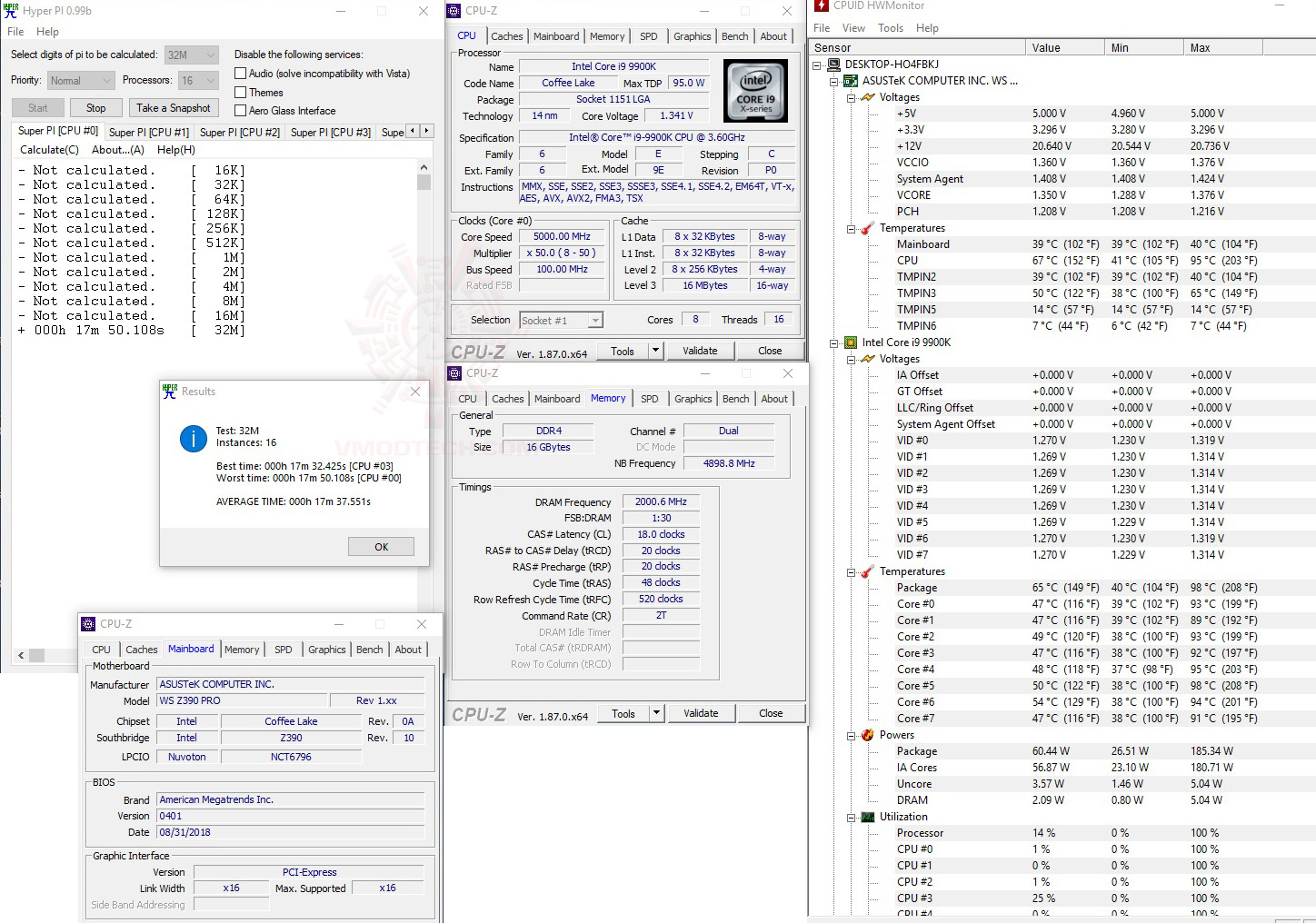This screenshot has width=1316, height=923.
Task: Switch to the SPD tab in CPU-Z
Action: [648, 36]
